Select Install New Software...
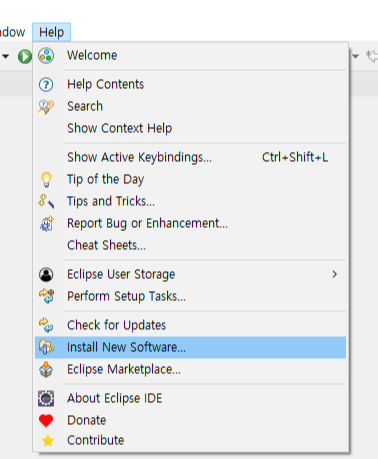Viewport: 378px width, 459px height. click(190, 347)
